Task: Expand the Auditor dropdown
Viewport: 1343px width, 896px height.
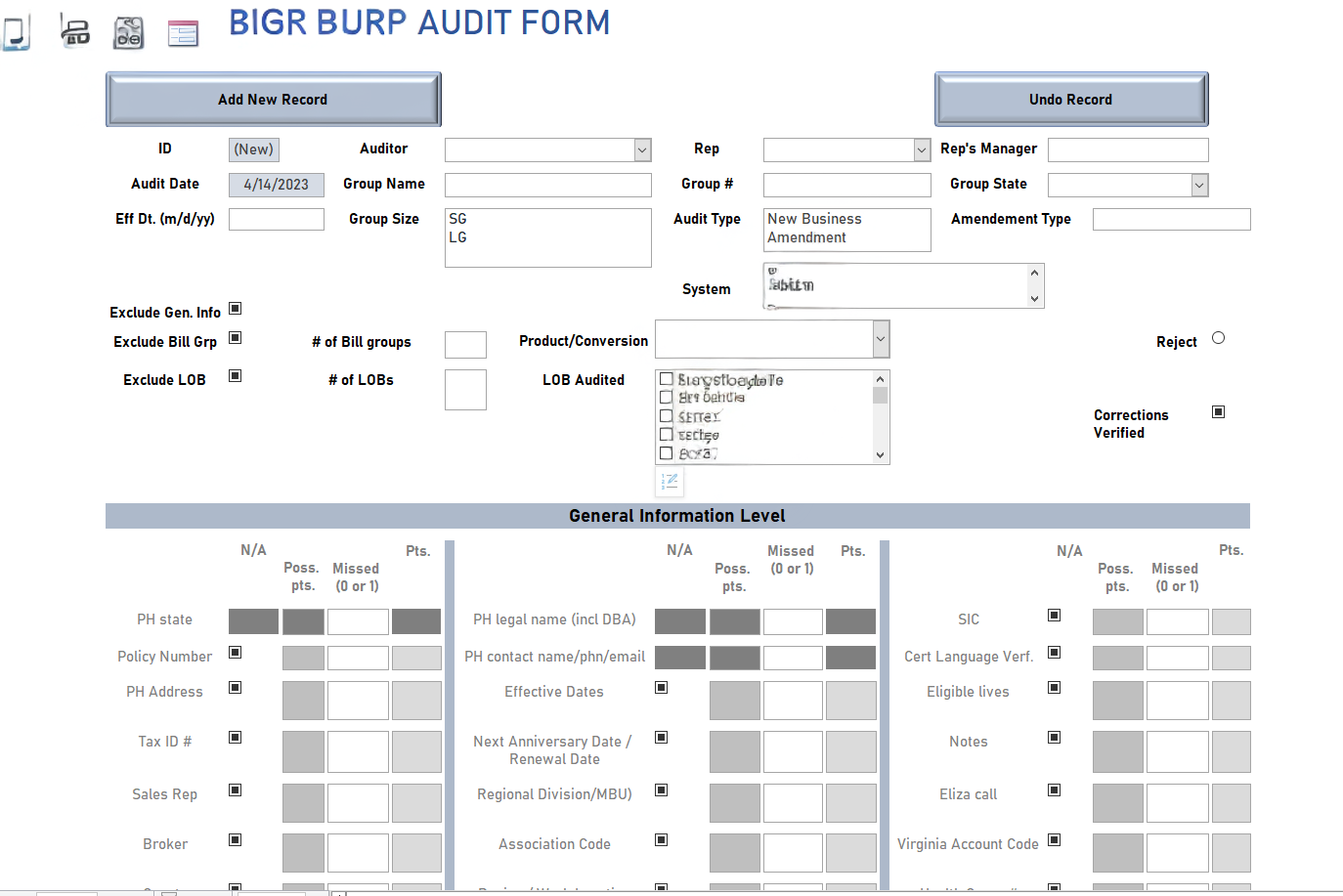Action: (x=642, y=149)
